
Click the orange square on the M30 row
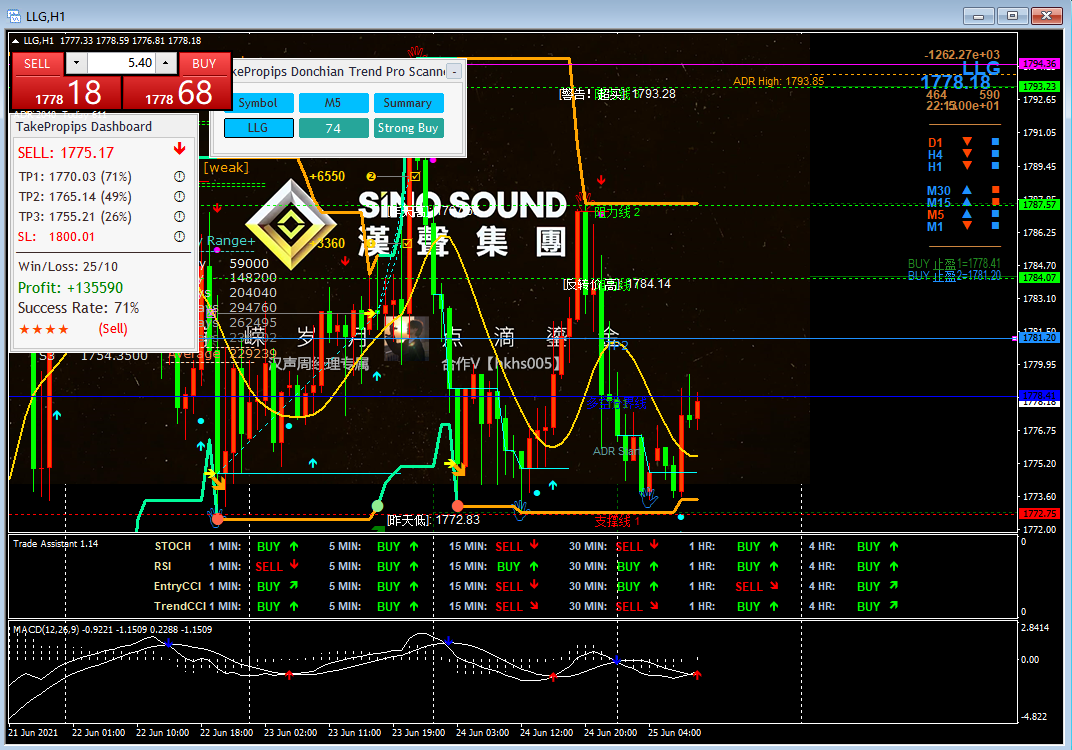click(x=995, y=189)
